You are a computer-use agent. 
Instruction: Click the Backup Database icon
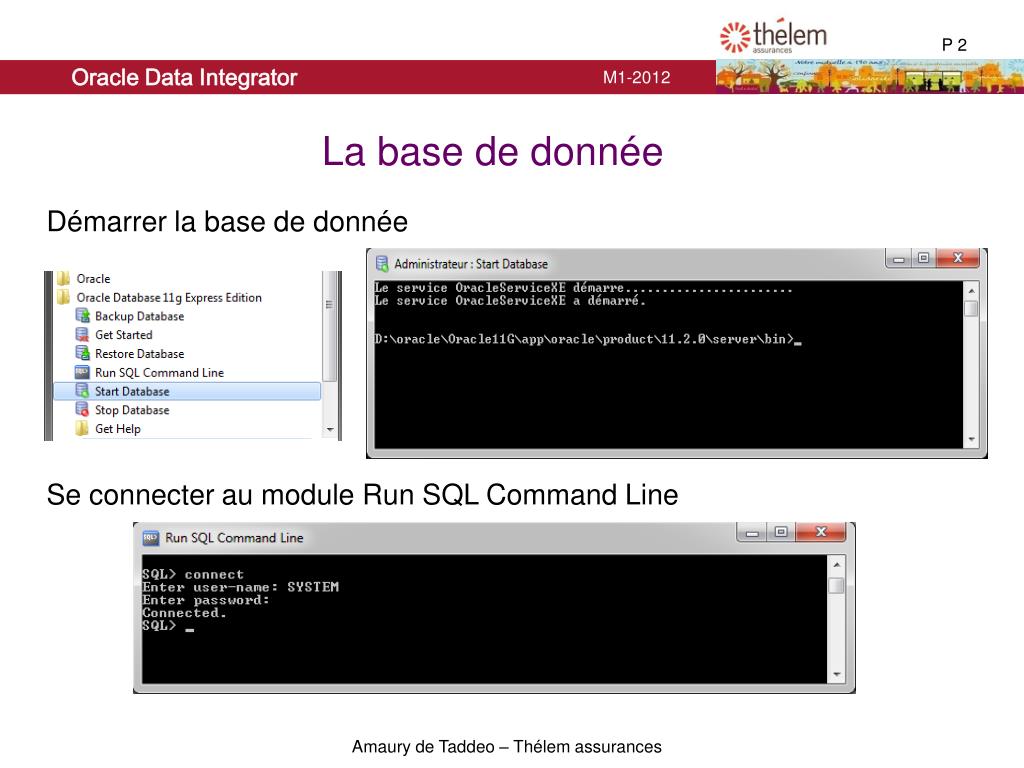pos(82,316)
